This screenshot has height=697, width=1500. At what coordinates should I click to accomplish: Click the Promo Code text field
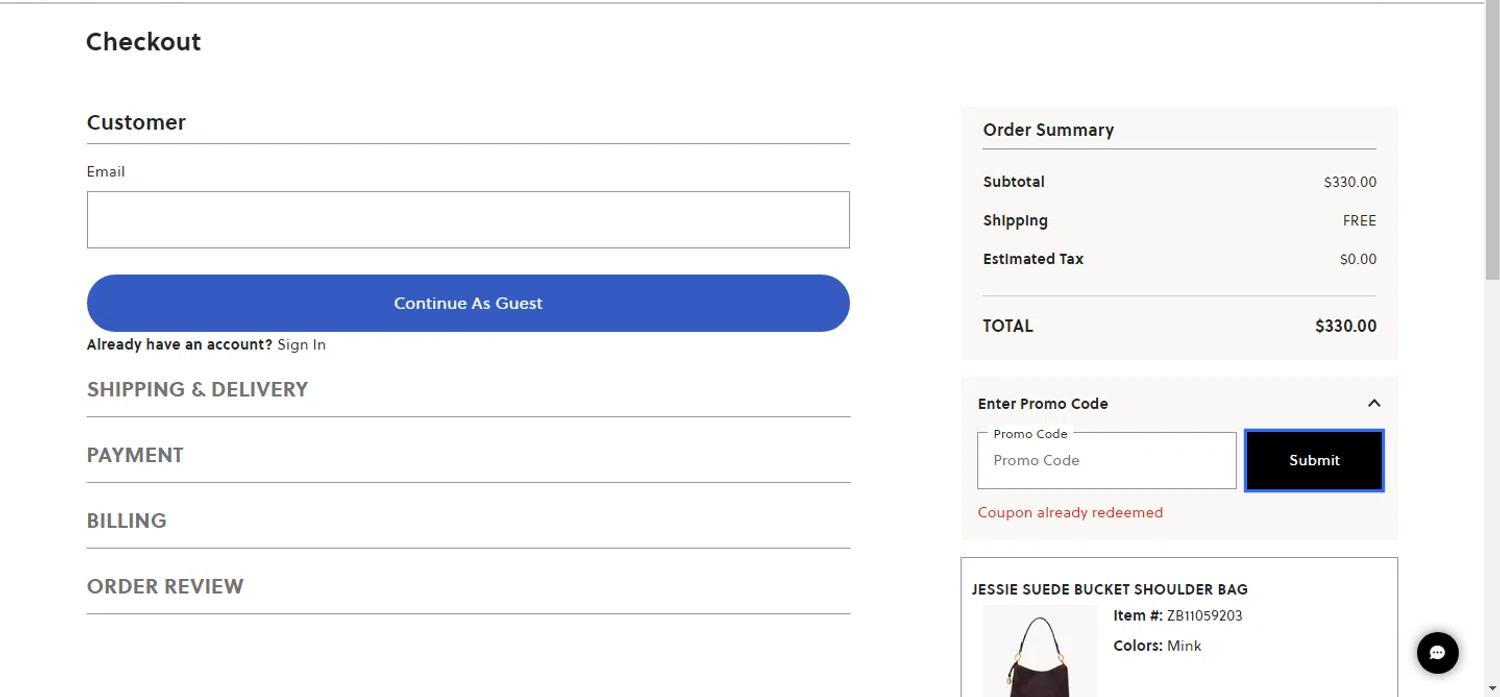point(1106,461)
